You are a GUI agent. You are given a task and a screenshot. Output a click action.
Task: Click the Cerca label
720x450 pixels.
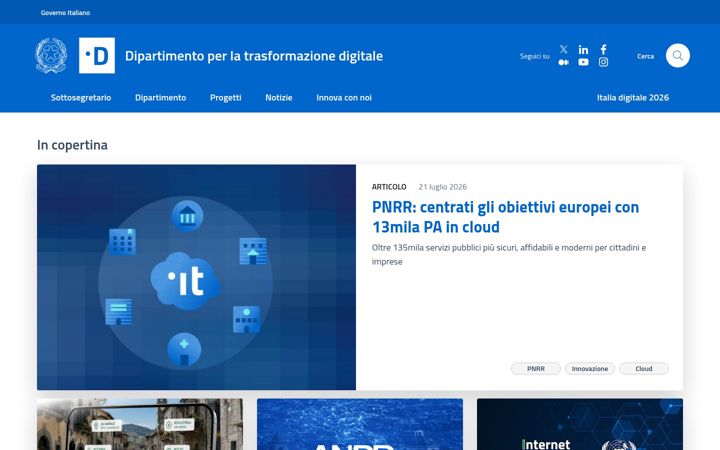point(645,56)
